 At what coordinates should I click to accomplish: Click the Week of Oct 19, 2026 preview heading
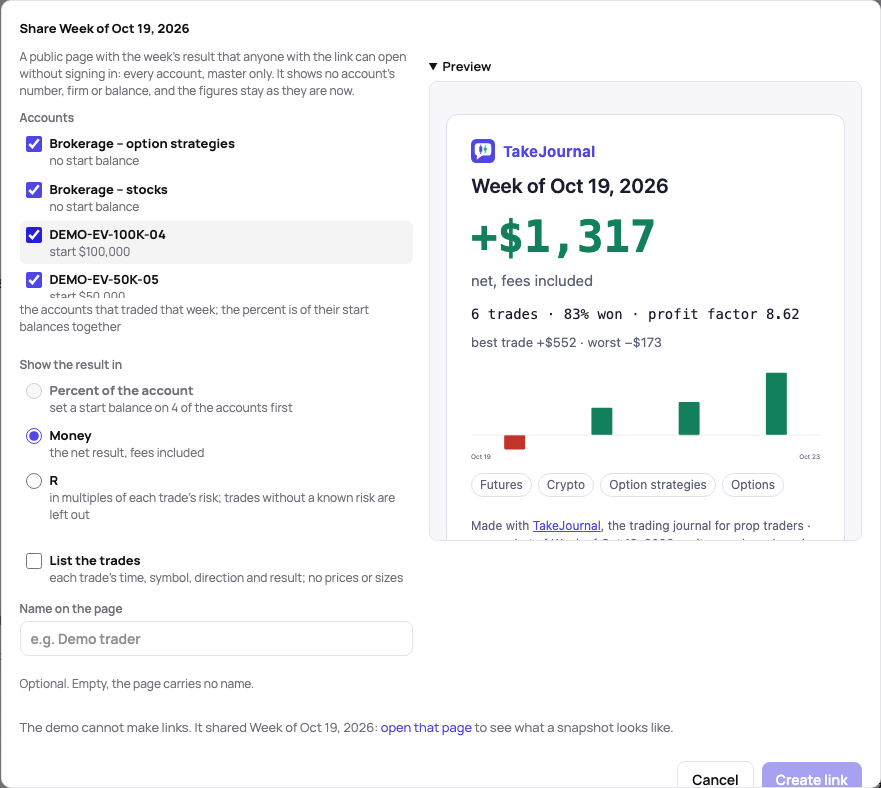click(x=570, y=186)
